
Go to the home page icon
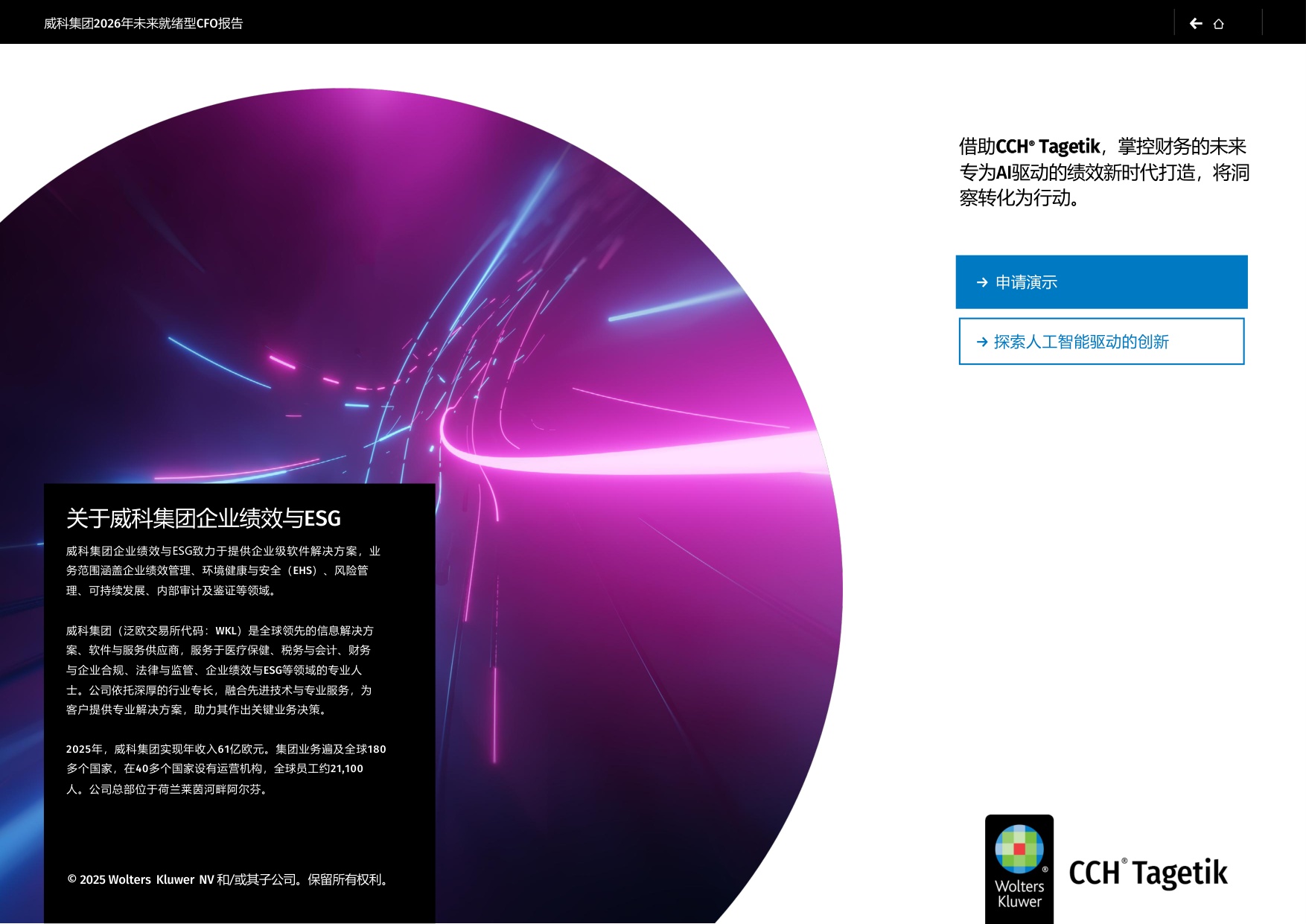click(1219, 24)
